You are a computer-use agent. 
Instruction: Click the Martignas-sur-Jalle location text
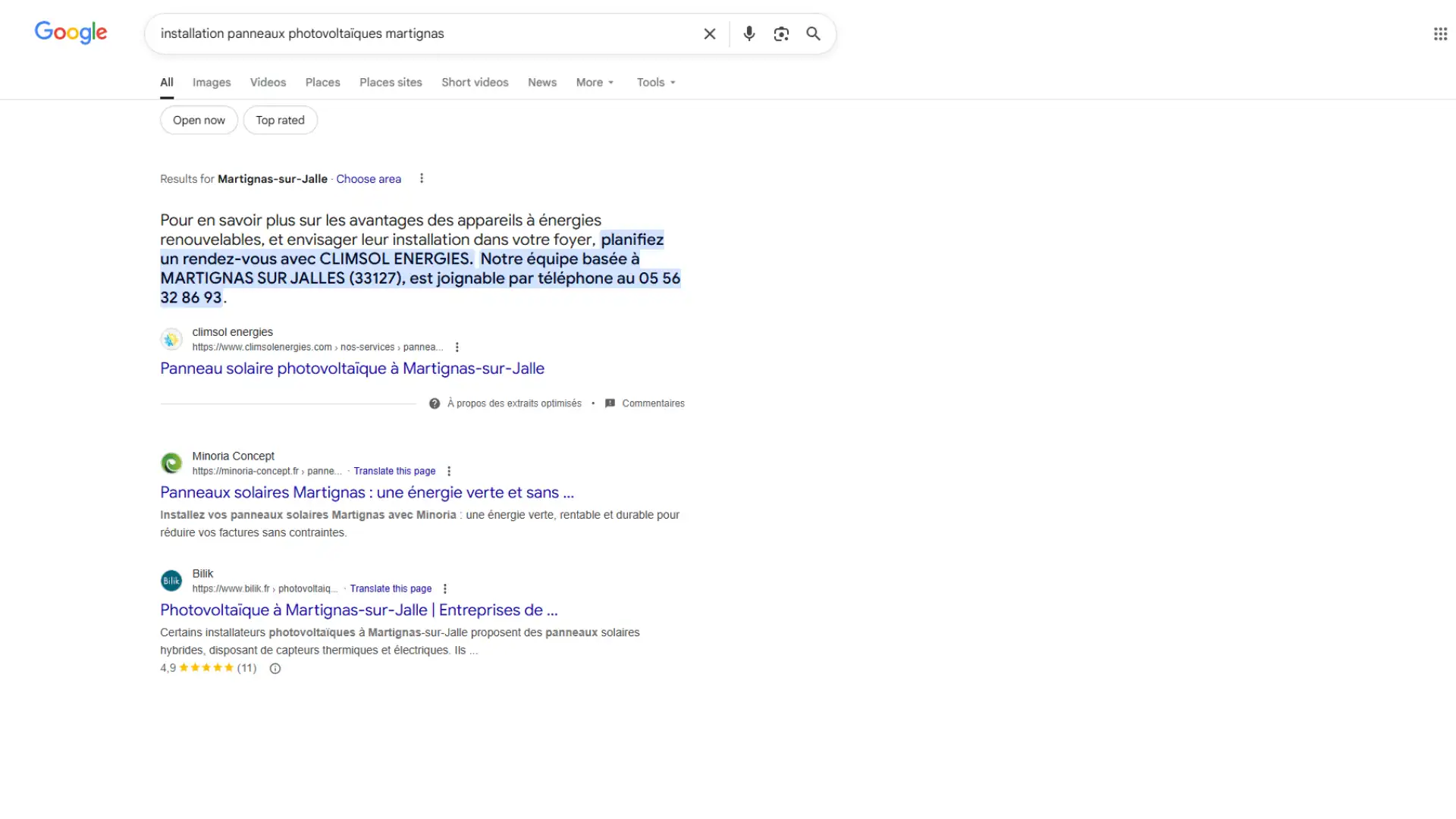[272, 179]
